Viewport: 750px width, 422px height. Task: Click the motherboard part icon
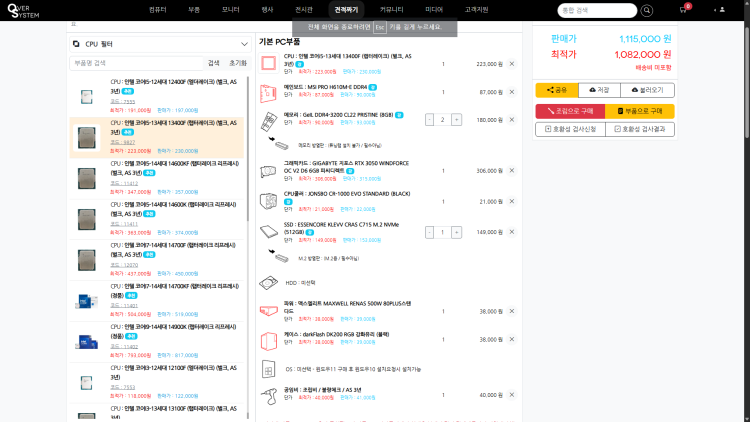268,92
